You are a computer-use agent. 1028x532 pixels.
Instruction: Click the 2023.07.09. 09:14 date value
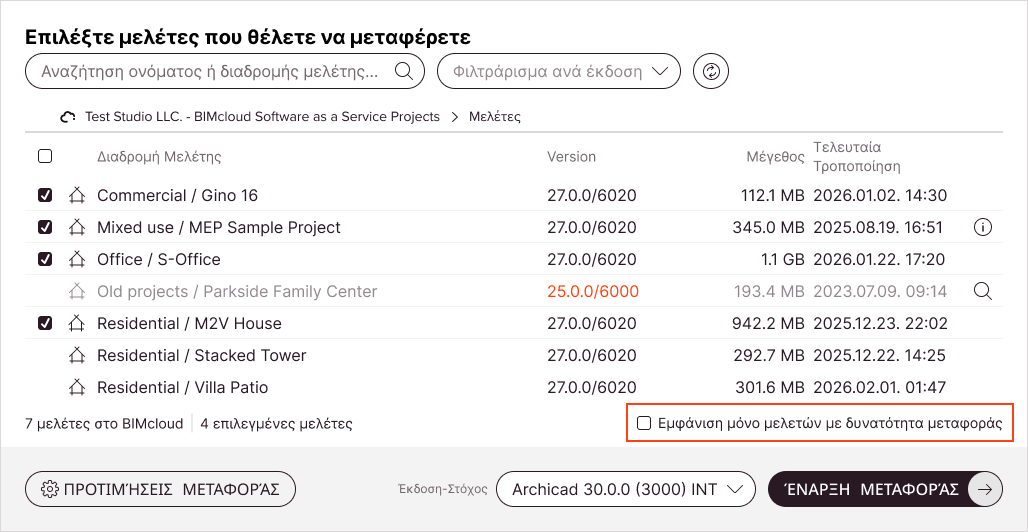(x=880, y=291)
